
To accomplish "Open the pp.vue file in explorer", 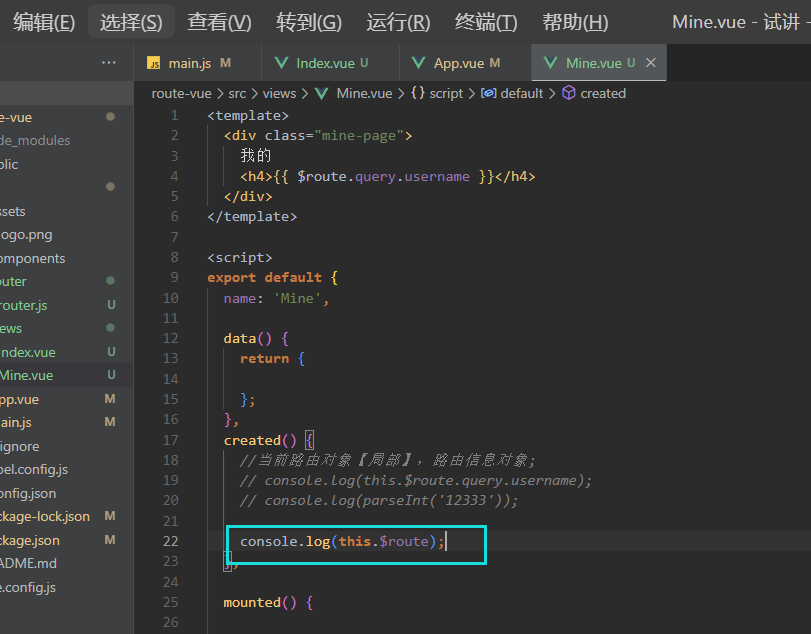I will (x=66, y=399).
